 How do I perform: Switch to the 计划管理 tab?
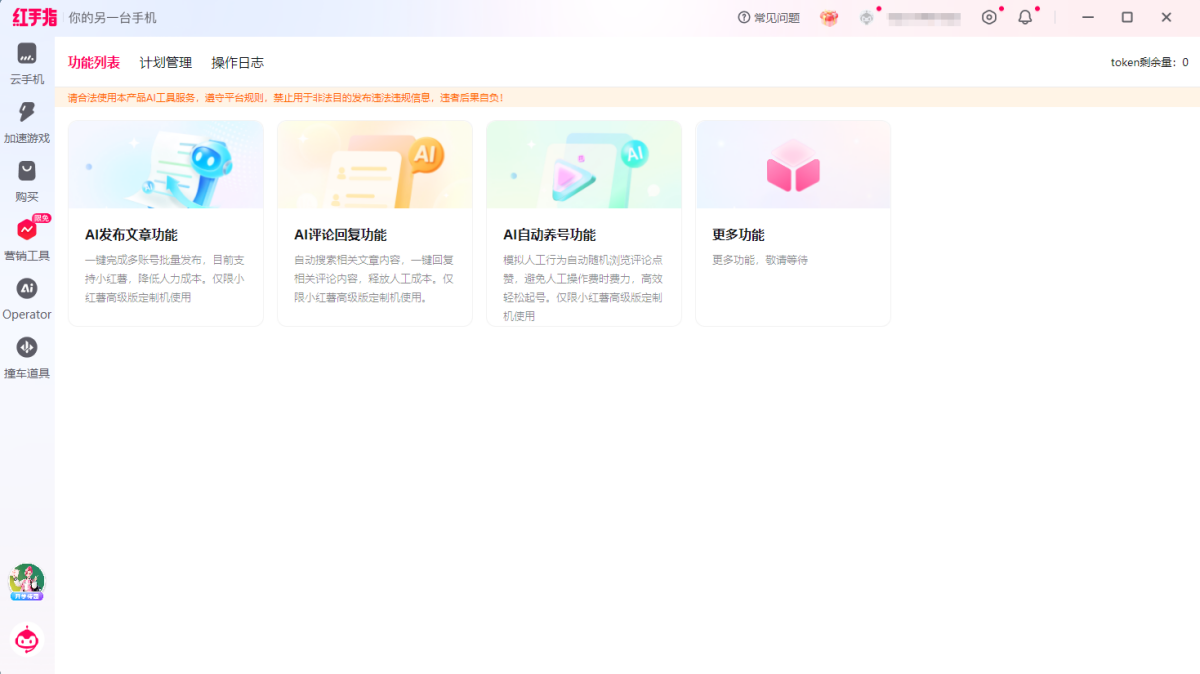166,62
